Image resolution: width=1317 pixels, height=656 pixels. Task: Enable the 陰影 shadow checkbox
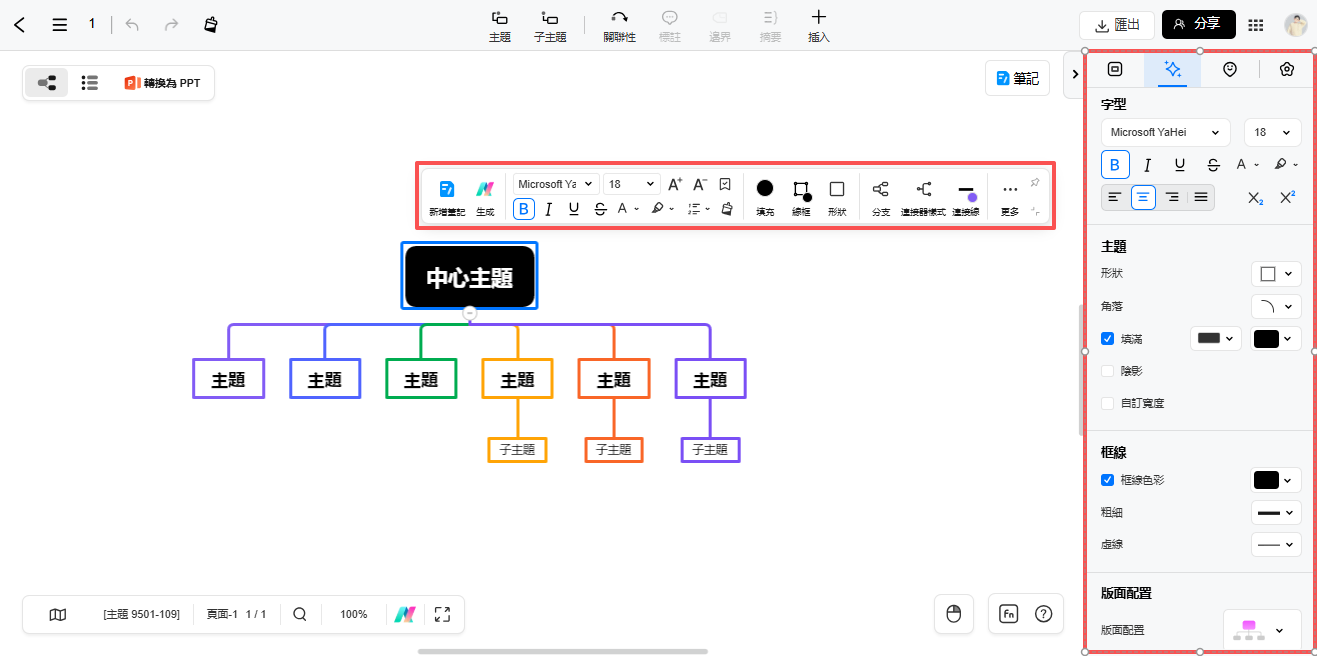pos(1107,370)
